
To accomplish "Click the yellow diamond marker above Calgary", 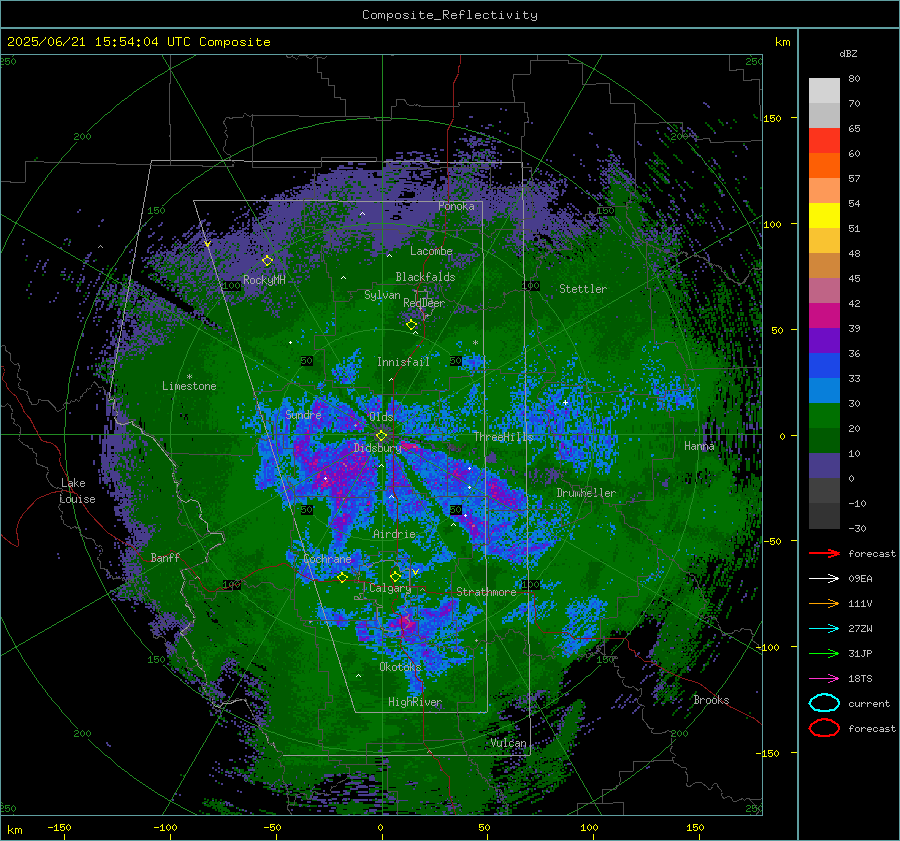I will click(x=395, y=576).
